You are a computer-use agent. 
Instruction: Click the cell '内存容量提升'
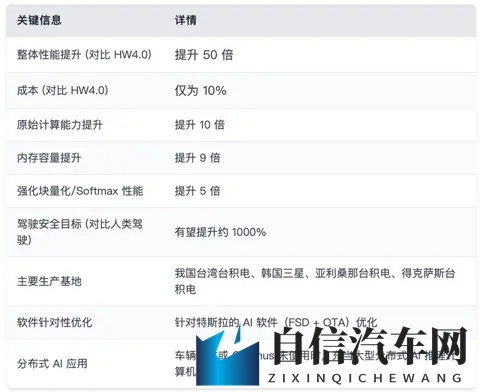pos(49,158)
